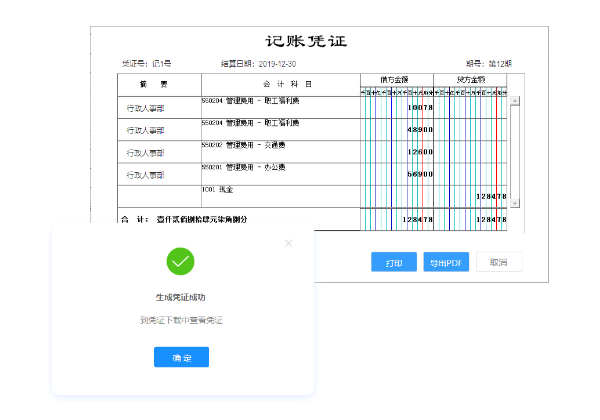Screen dimensions: 600x420
Task: Click the voucher table scrollbar down arrow
Action: [x=514, y=202]
